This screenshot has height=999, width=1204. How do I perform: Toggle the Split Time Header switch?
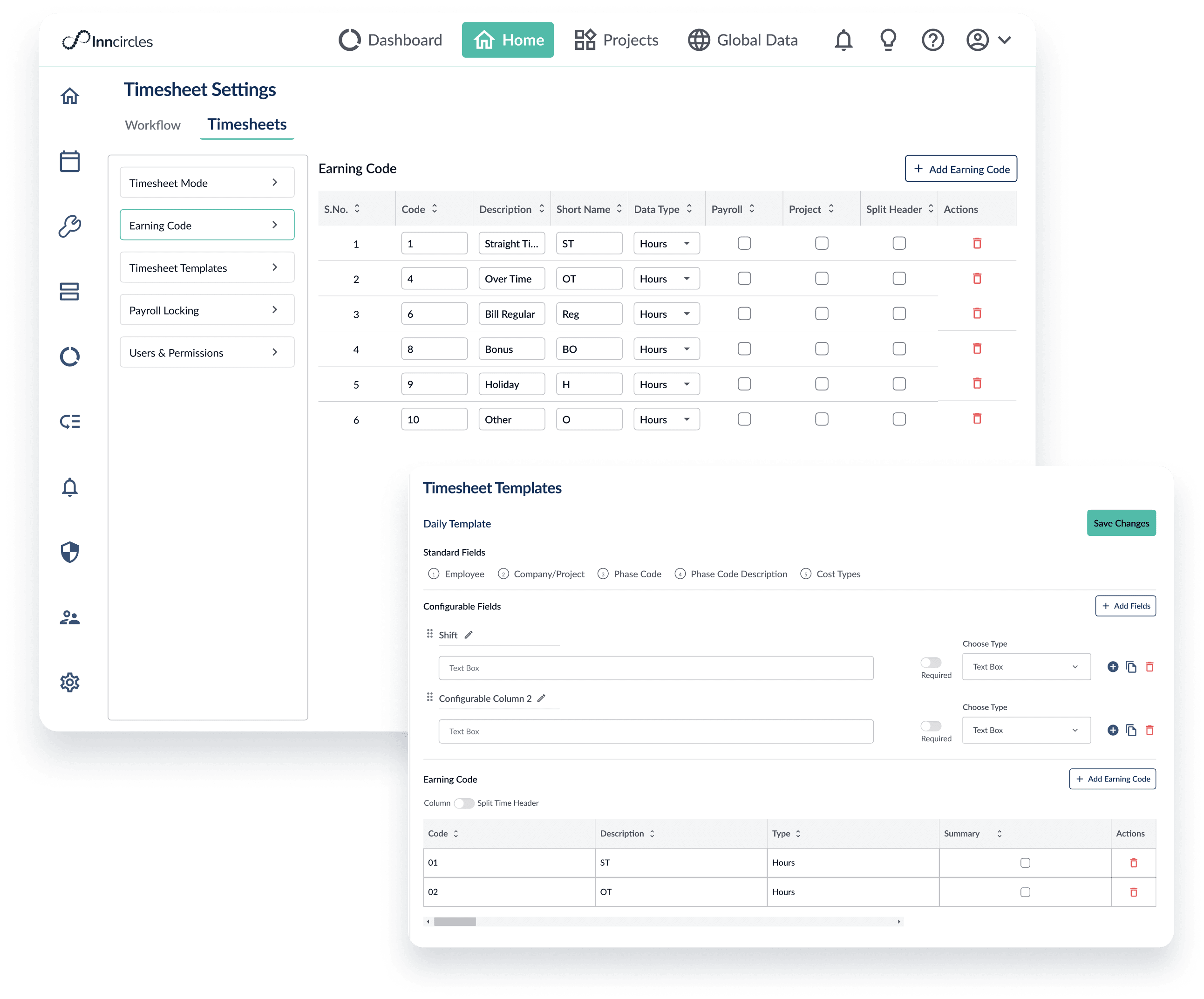463,803
